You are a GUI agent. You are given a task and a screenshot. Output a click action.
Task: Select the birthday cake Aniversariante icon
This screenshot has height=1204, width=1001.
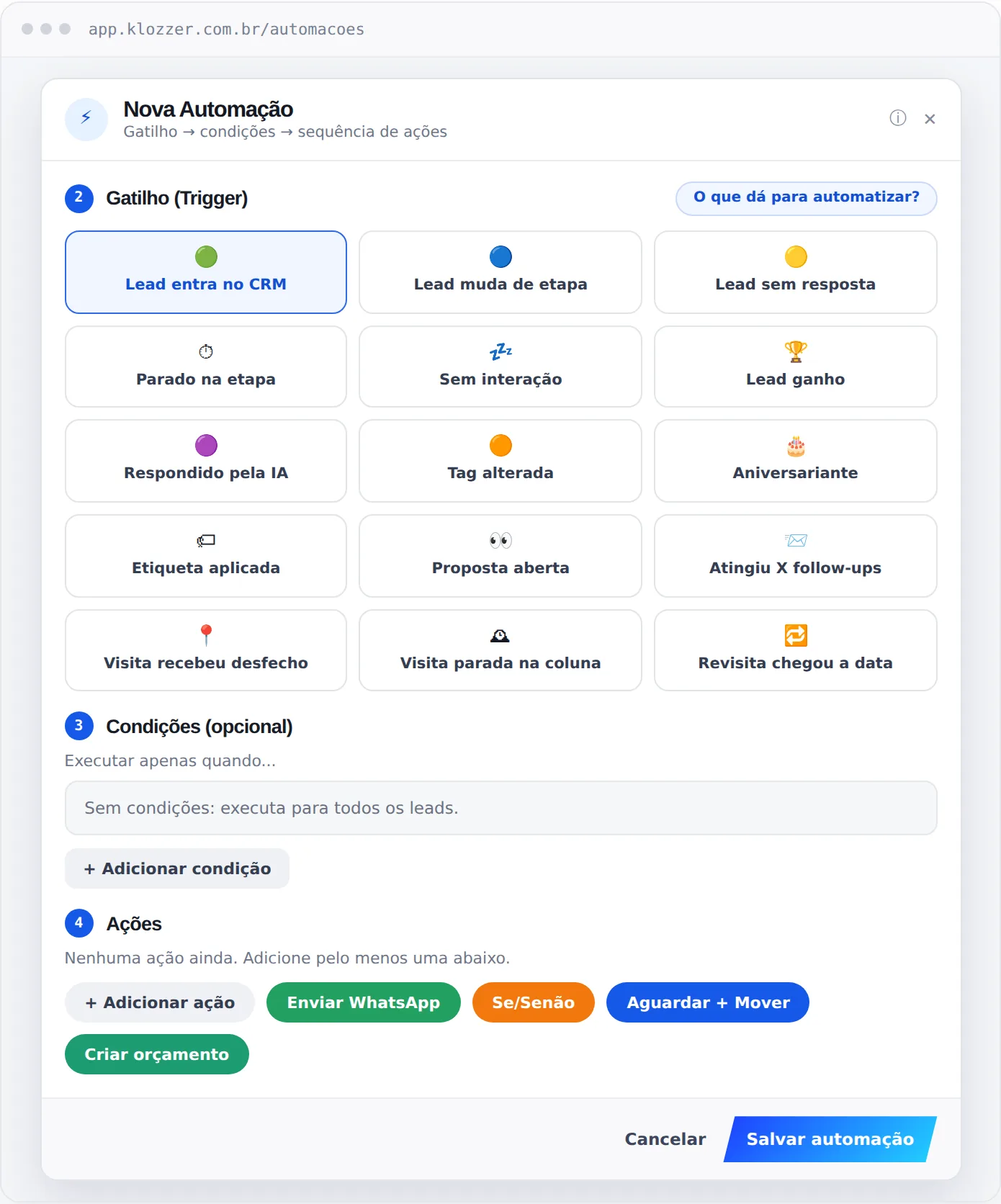(796, 446)
